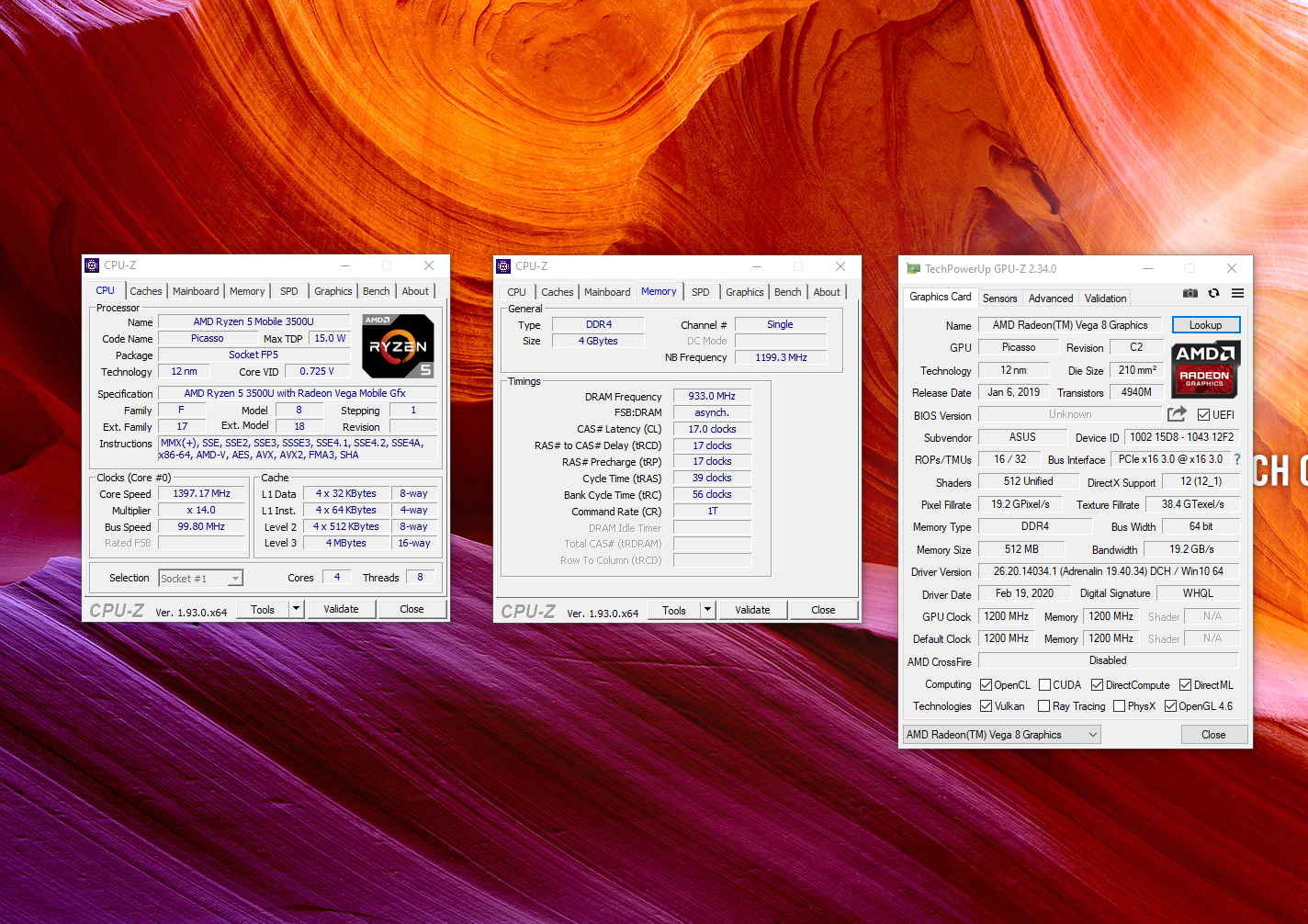The image size is (1308, 924).
Task: Click Tools button in left CPU-Z window
Action: coord(263,609)
